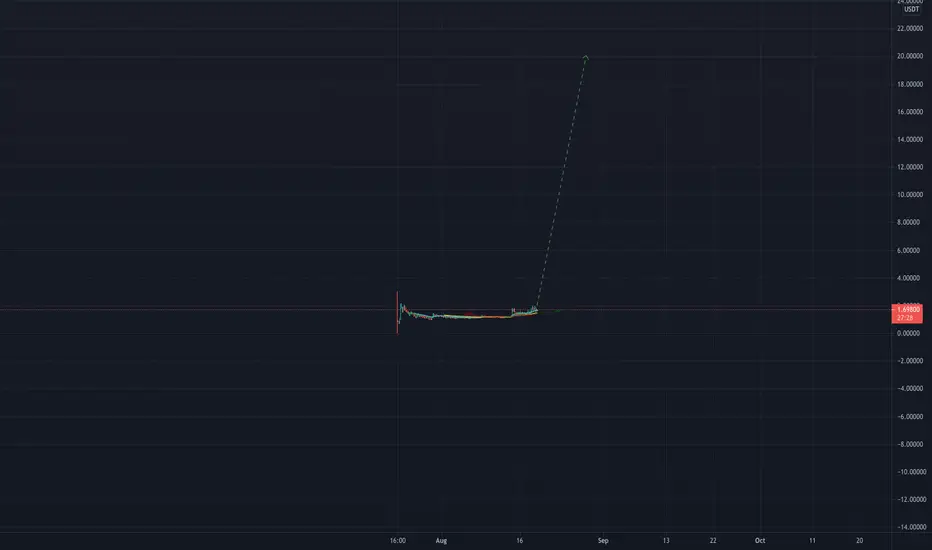
Task: Click the 16.00000 price axis label
Action: tap(910, 112)
